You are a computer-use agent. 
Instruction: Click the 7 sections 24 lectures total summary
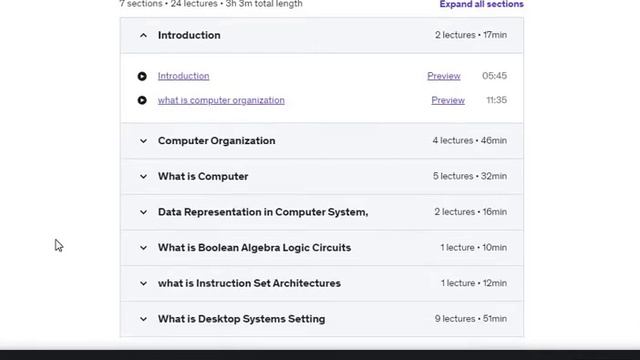pyautogui.click(x=211, y=4)
